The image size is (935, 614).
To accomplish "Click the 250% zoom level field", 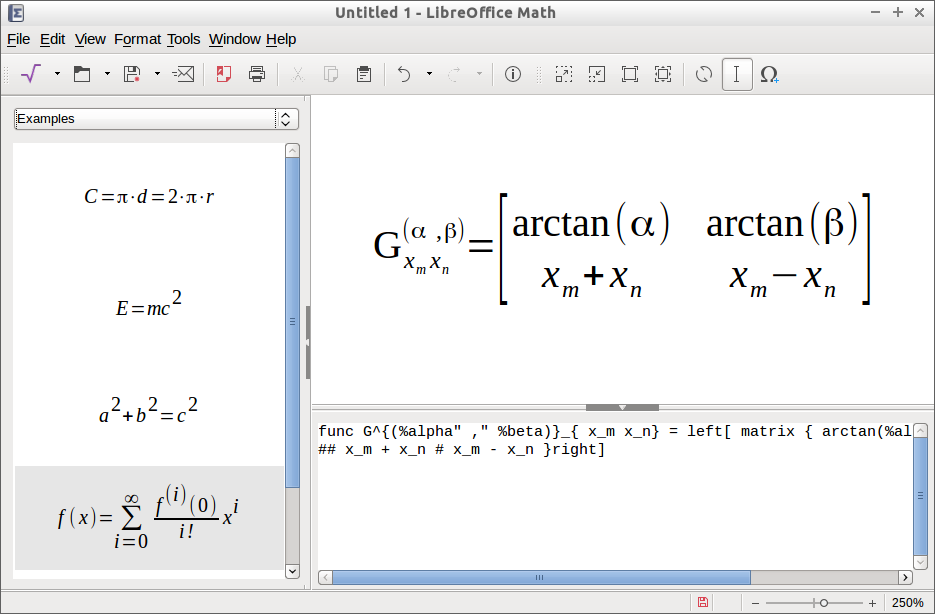I will coord(907,603).
